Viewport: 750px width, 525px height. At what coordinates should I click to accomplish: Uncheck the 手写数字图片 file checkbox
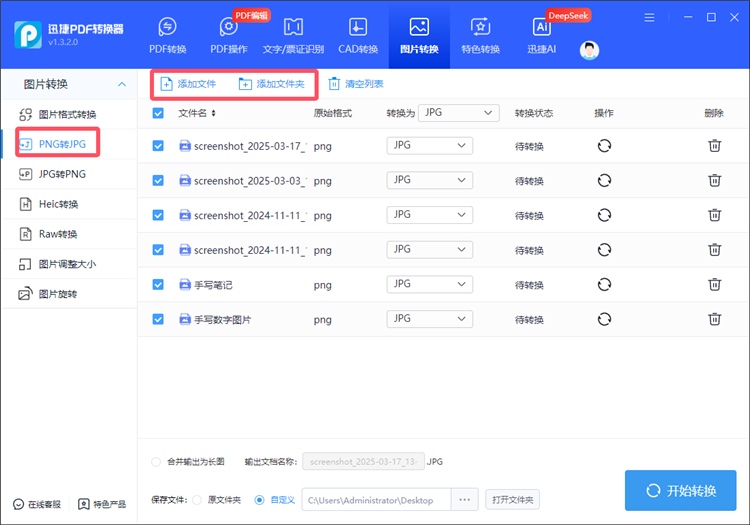(158, 319)
